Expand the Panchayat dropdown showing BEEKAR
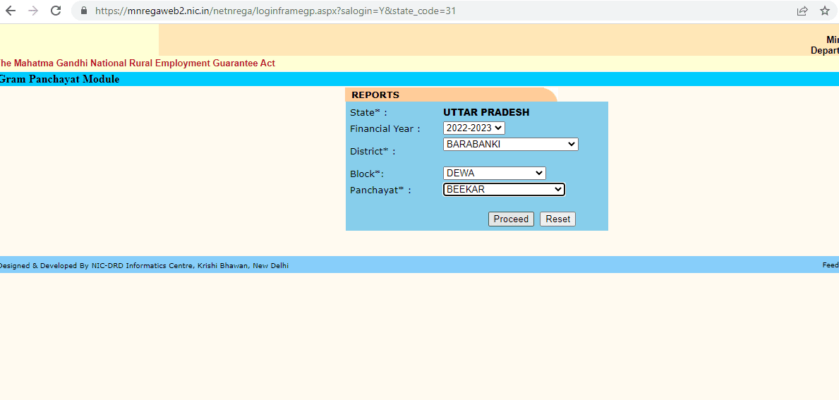Image resolution: width=839 pixels, height=400 pixels. click(504, 189)
